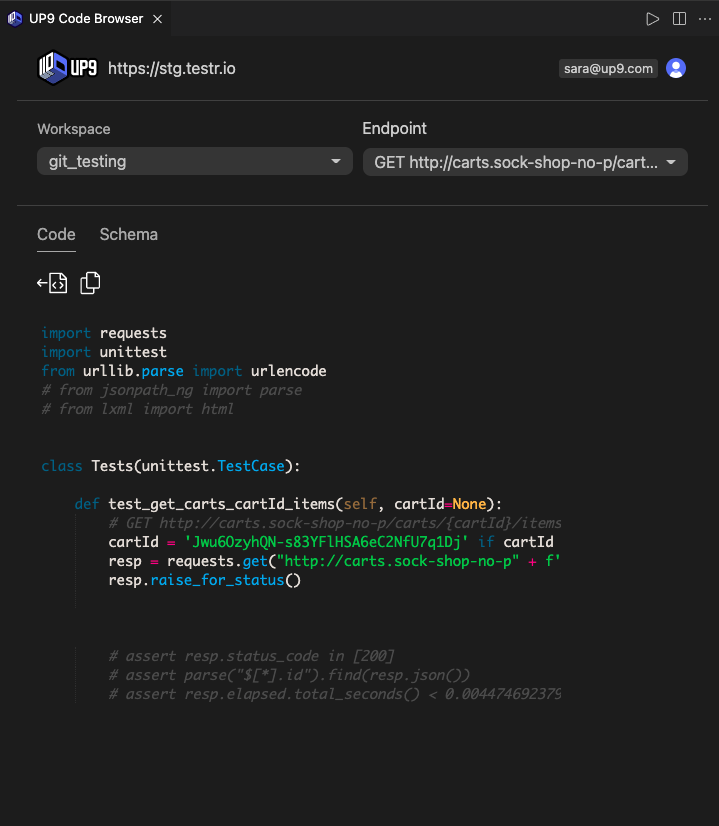719x826 pixels.
Task: Click the 'class Tests(unittest.TestCase):' line
Action: point(171,466)
